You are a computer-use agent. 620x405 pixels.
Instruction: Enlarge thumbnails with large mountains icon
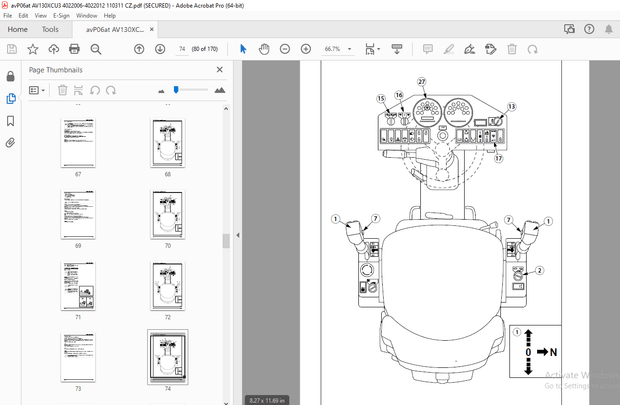(219, 90)
